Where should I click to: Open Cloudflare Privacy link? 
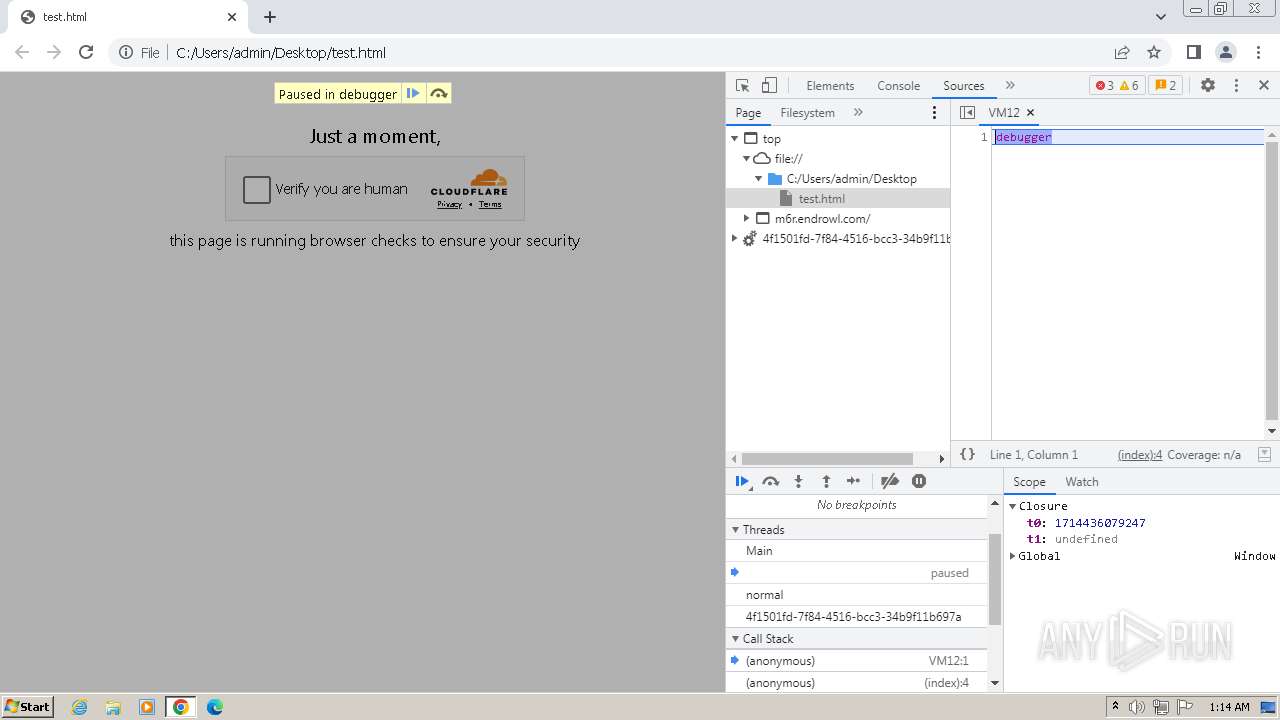[449, 204]
